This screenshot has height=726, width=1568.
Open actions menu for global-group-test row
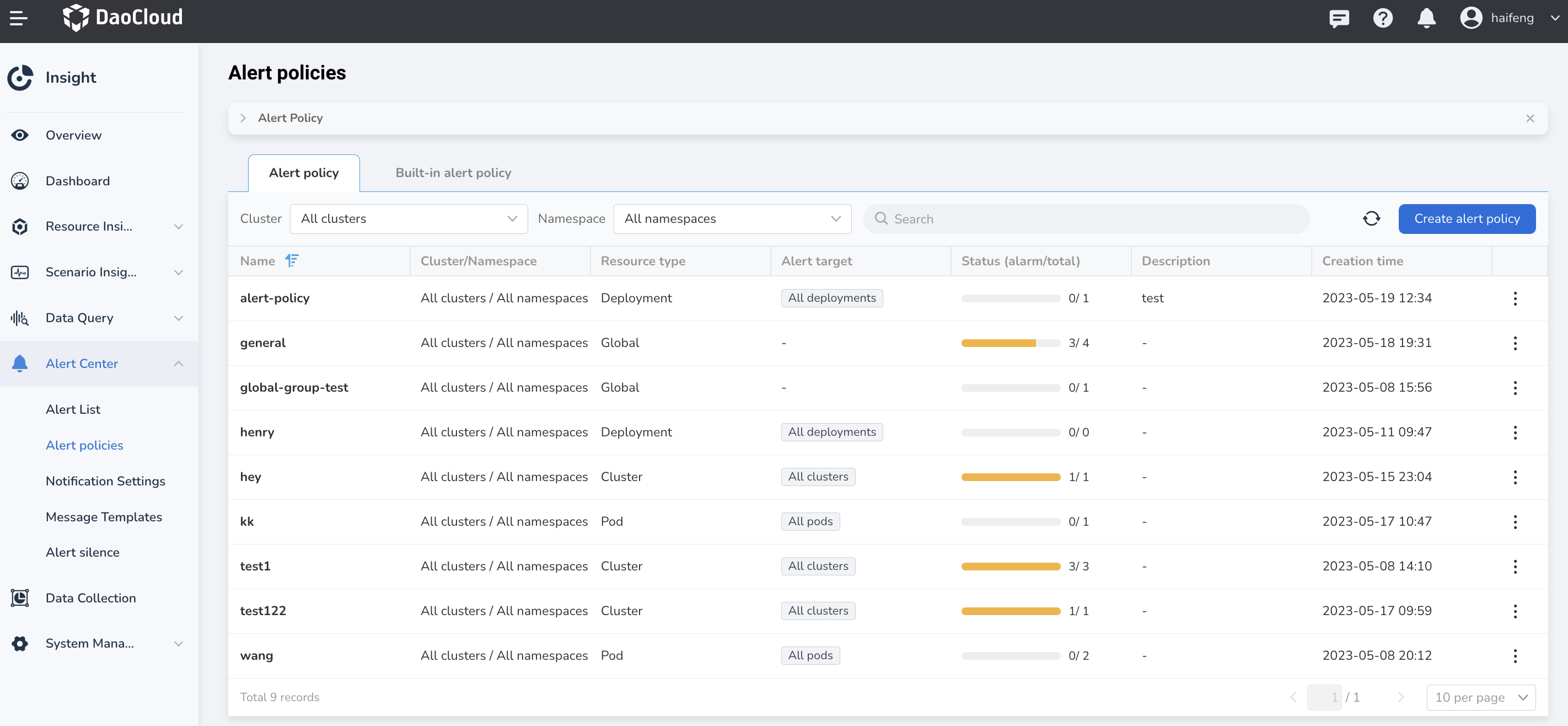click(x=1515, y=388)
